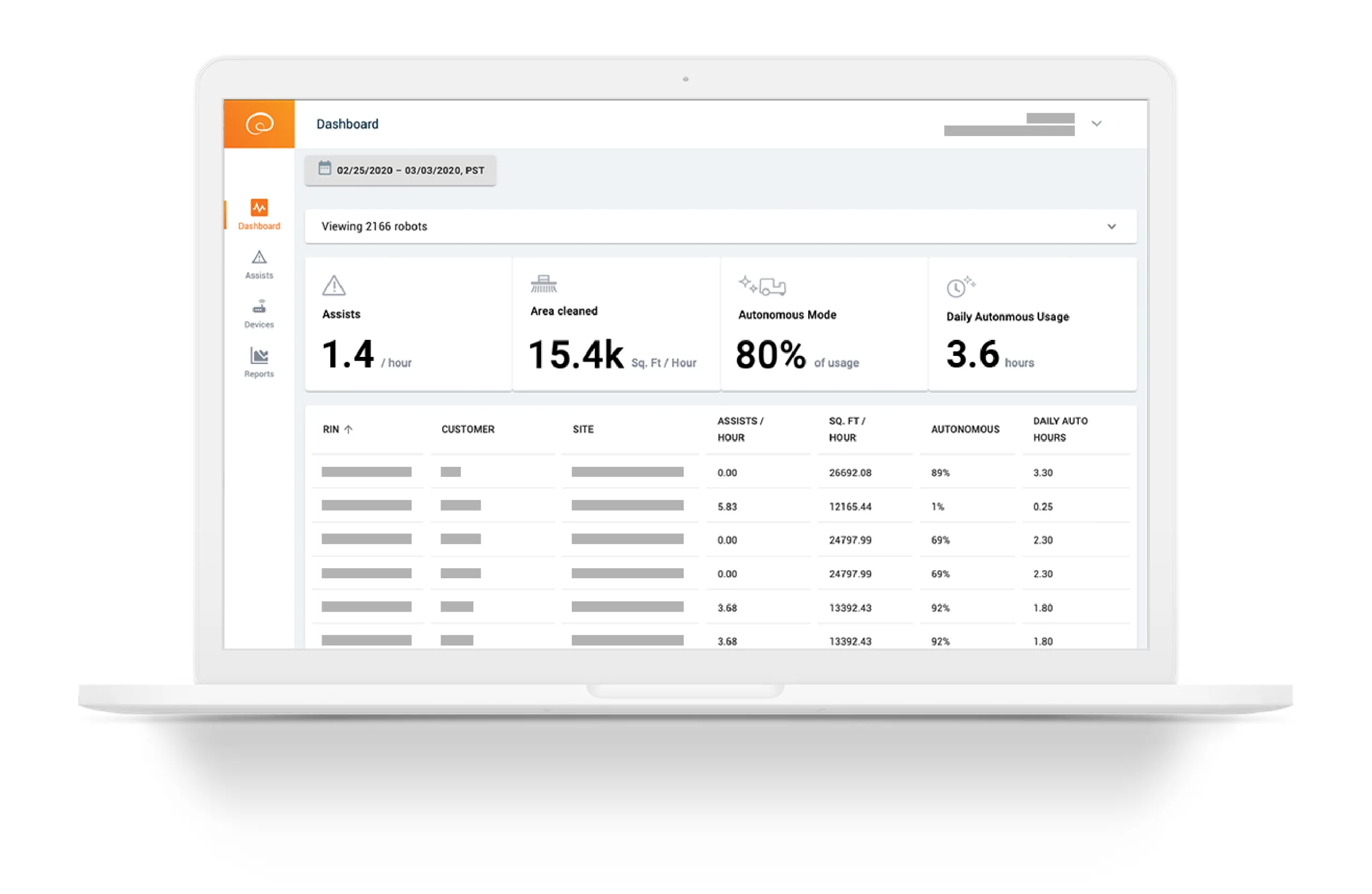Open Devices in the sidebar
This screenshot has width=1372, height=894.
[x=259, y=314]
